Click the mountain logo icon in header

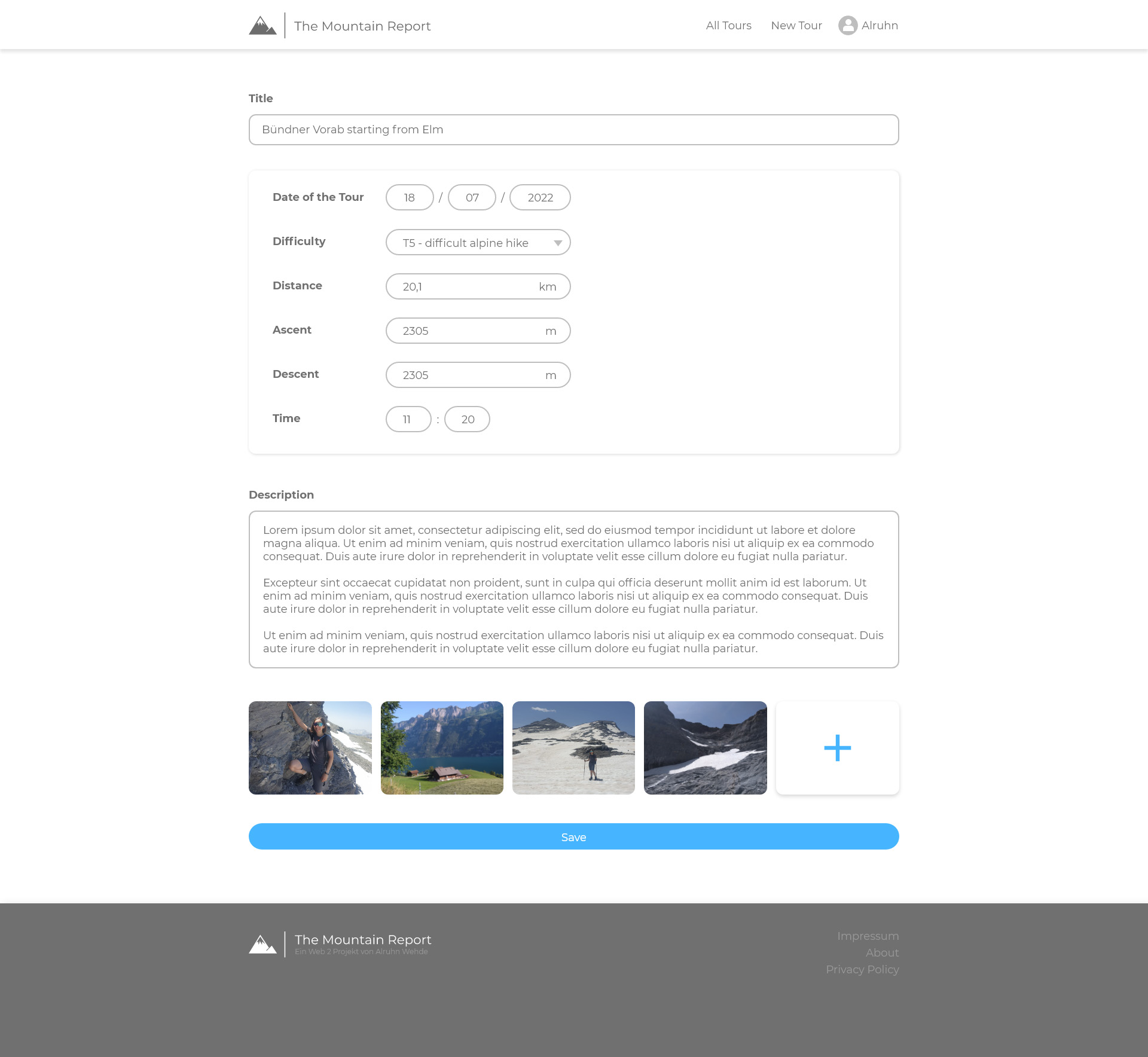click(x=262, y=25)
